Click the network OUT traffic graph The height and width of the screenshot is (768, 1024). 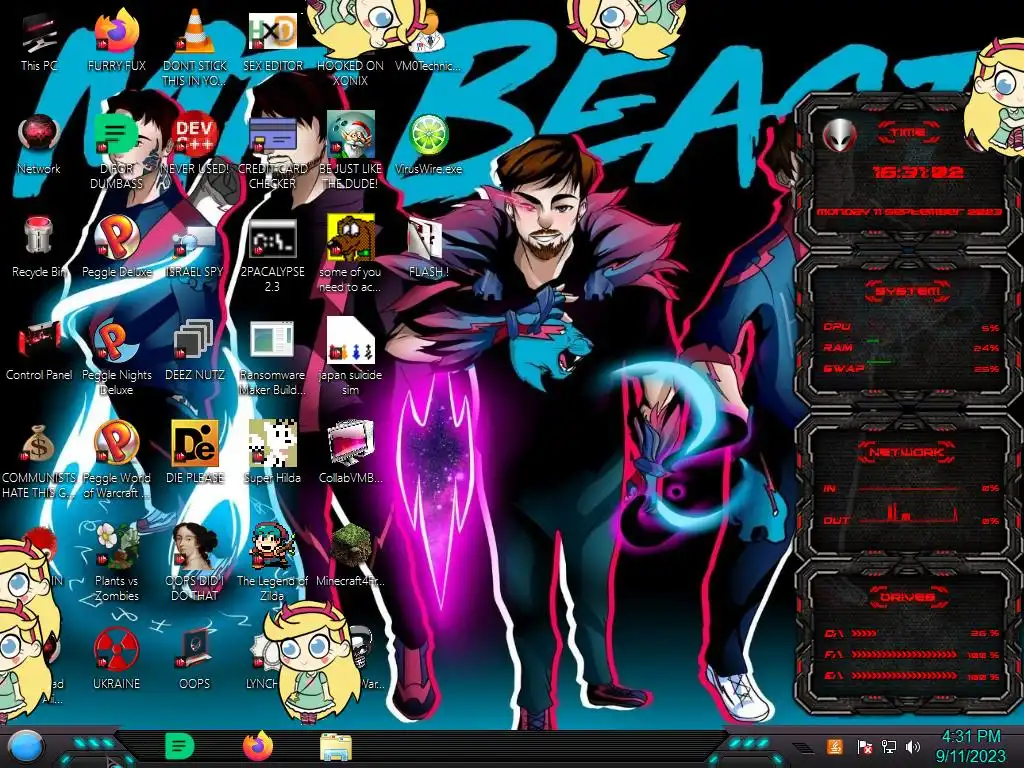pyautogui.click(x=910, y=514)
